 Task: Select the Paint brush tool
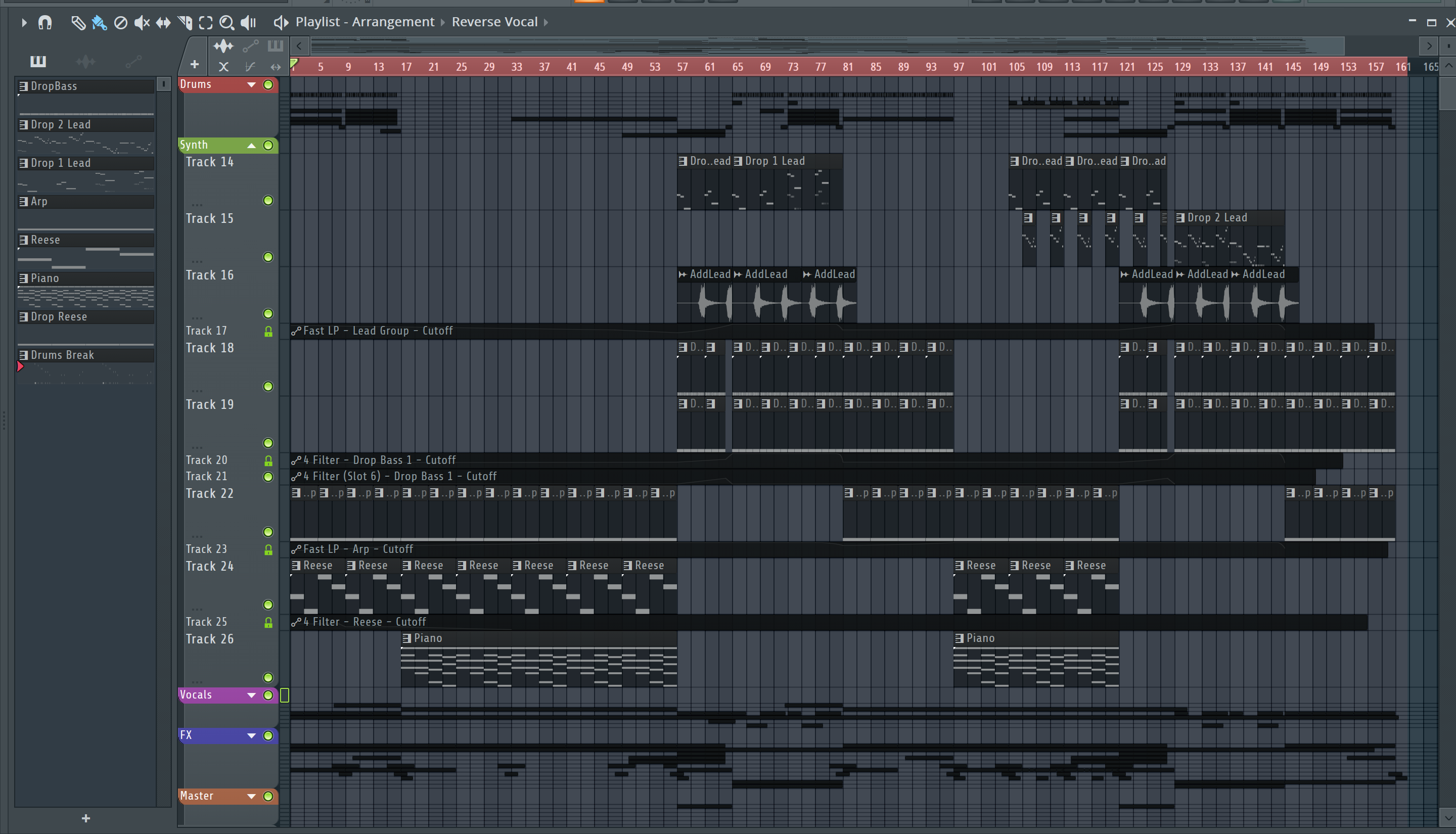(x=99, y=22)
